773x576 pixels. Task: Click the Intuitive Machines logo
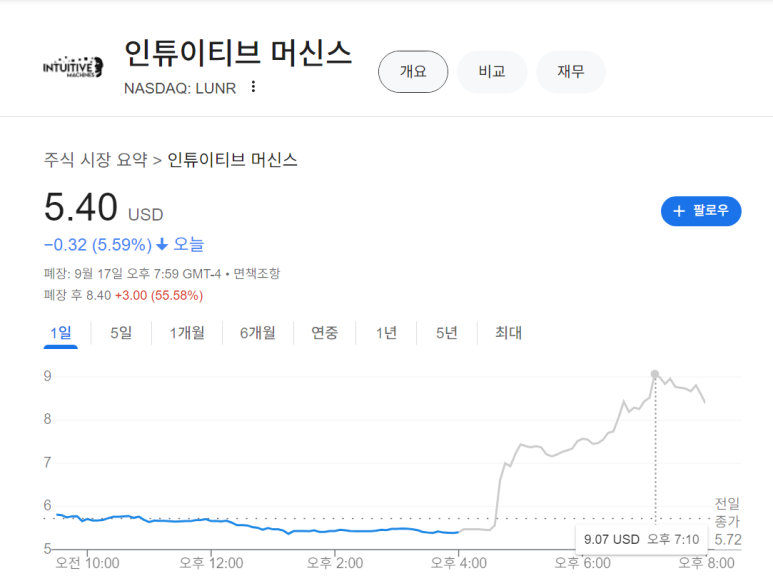[x=73, y=67]
